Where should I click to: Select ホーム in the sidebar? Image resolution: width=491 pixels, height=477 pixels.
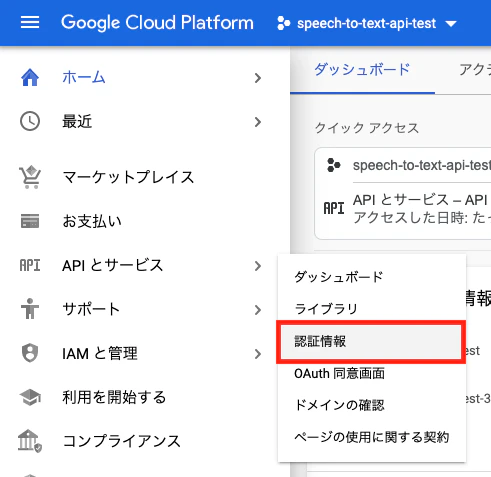pyautogui.click(x=84, y=77)
